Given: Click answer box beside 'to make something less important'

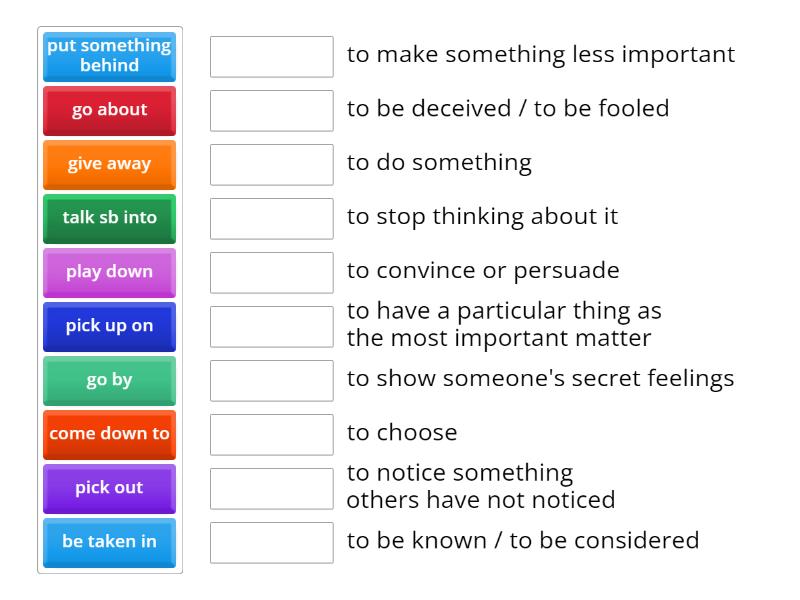Looking at the screenshot, I should [271, 57].
